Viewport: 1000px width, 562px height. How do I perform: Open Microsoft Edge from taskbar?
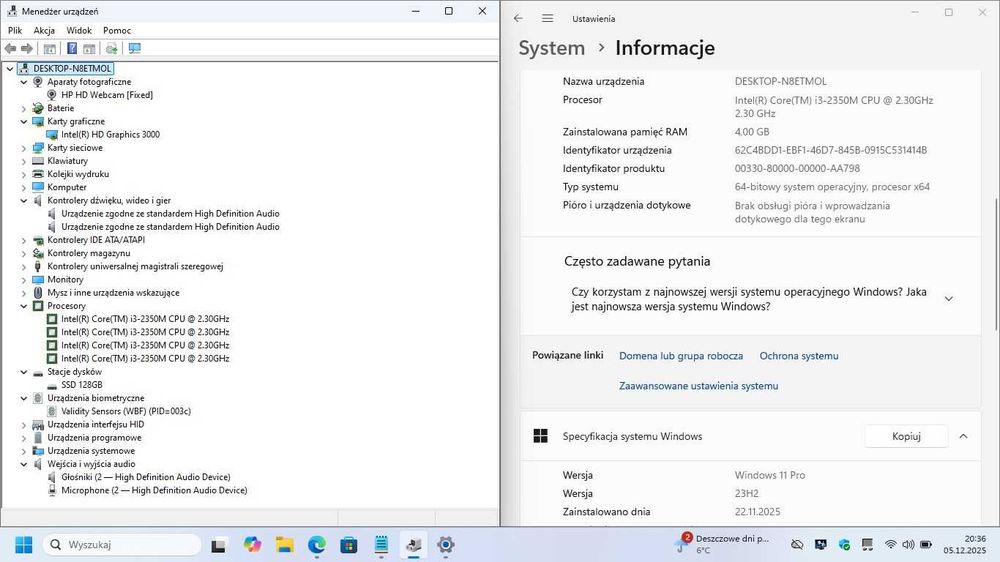point(316,545)
